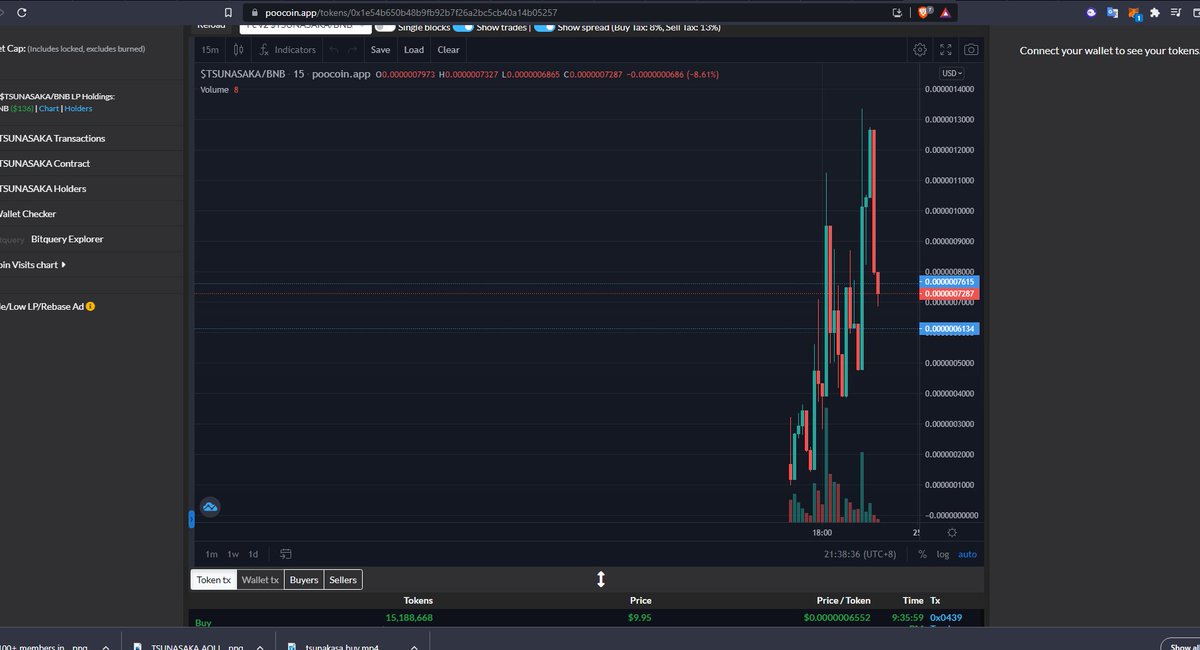Click the blue 0.0000007615 price label
1200x650 pixels.
pos(949,282)
